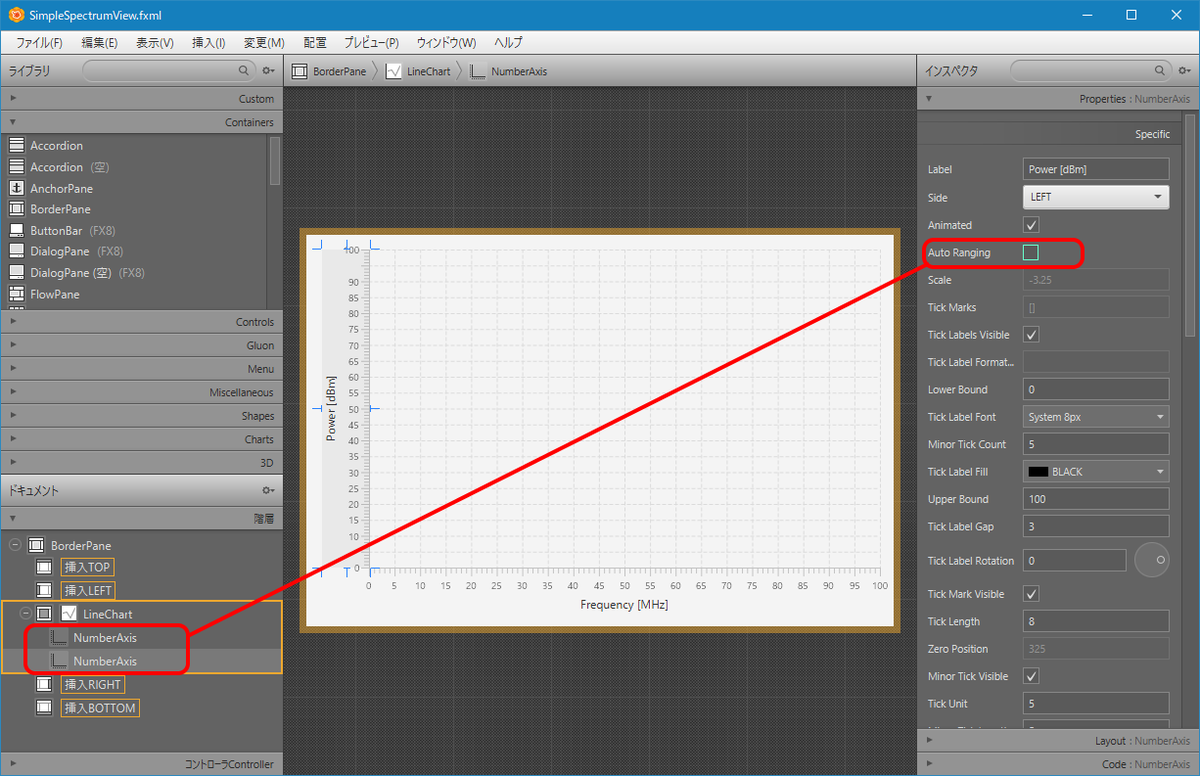Open the 変更(M) menu
The height and width of the screenshot is (776, 1200).
tap(264, 43)
